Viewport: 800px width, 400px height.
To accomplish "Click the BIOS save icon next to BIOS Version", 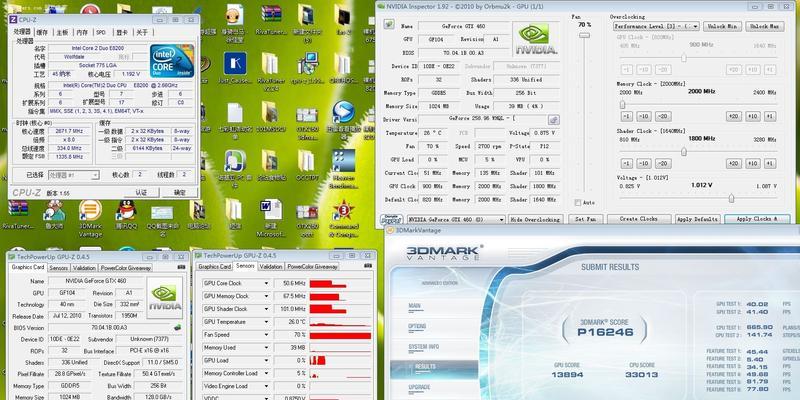I will click(x=177, y=328).
